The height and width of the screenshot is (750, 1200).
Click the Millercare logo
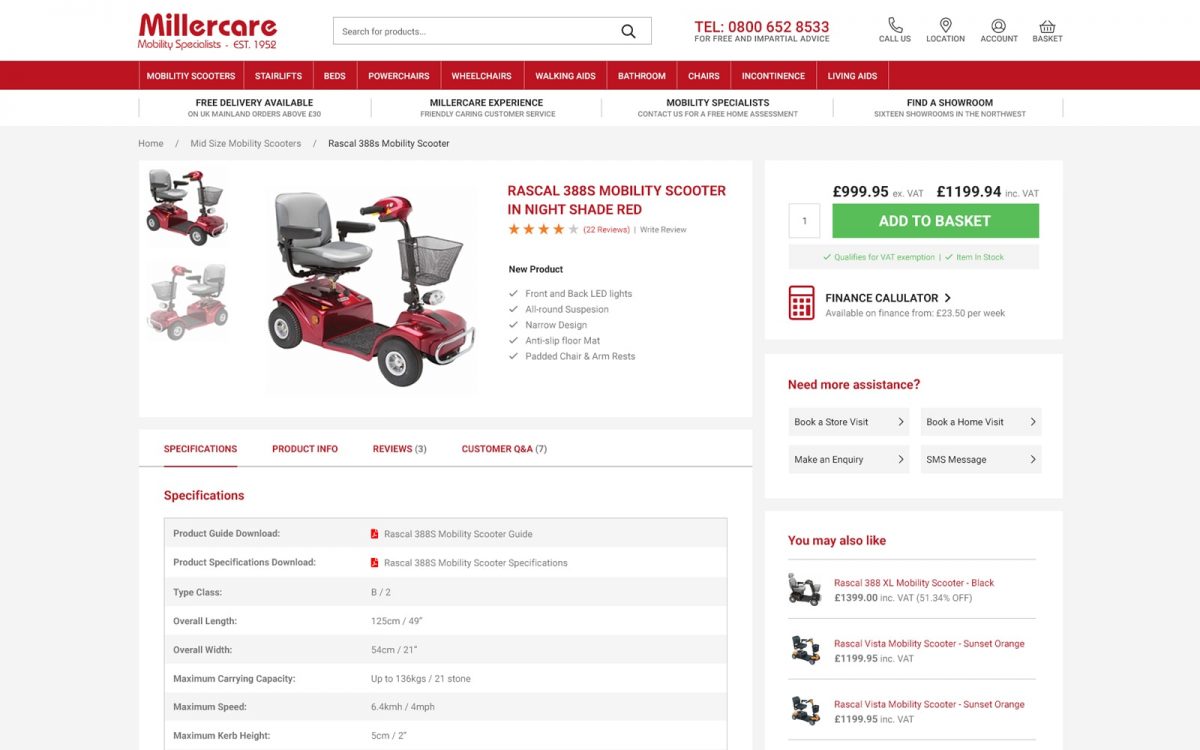pyautogui.click(x=207, y=31)
